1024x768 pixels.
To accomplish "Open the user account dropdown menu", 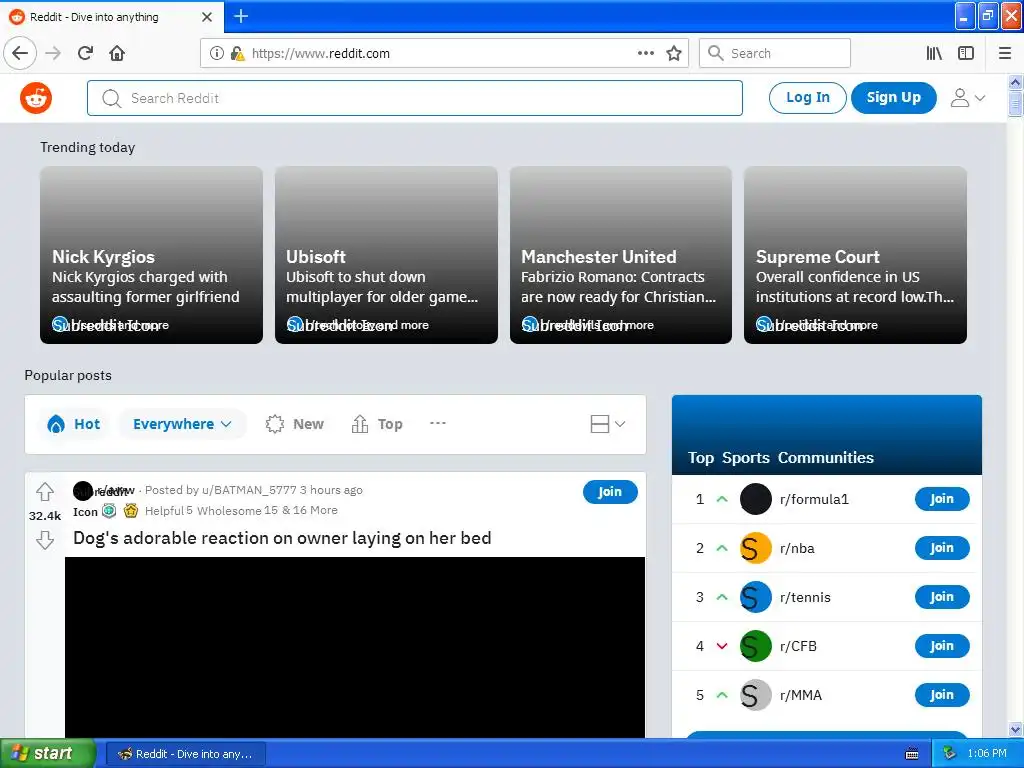I will click(x=967, y=98).
